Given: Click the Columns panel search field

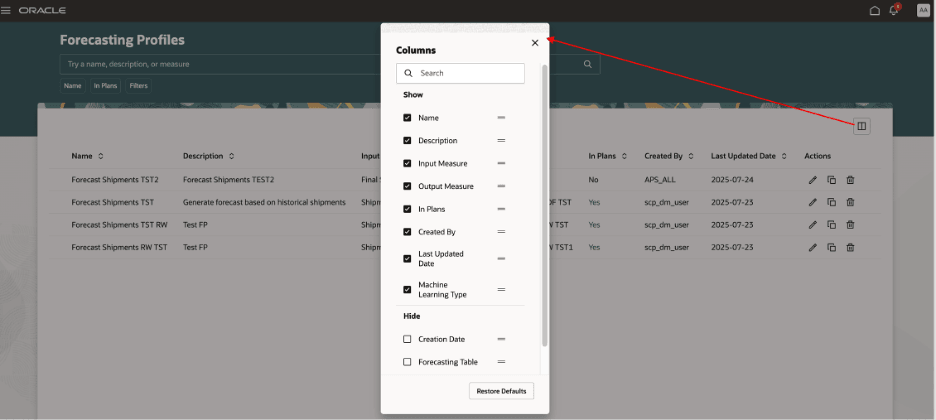Looking at the screenshot, I should [x=460, y=73].
